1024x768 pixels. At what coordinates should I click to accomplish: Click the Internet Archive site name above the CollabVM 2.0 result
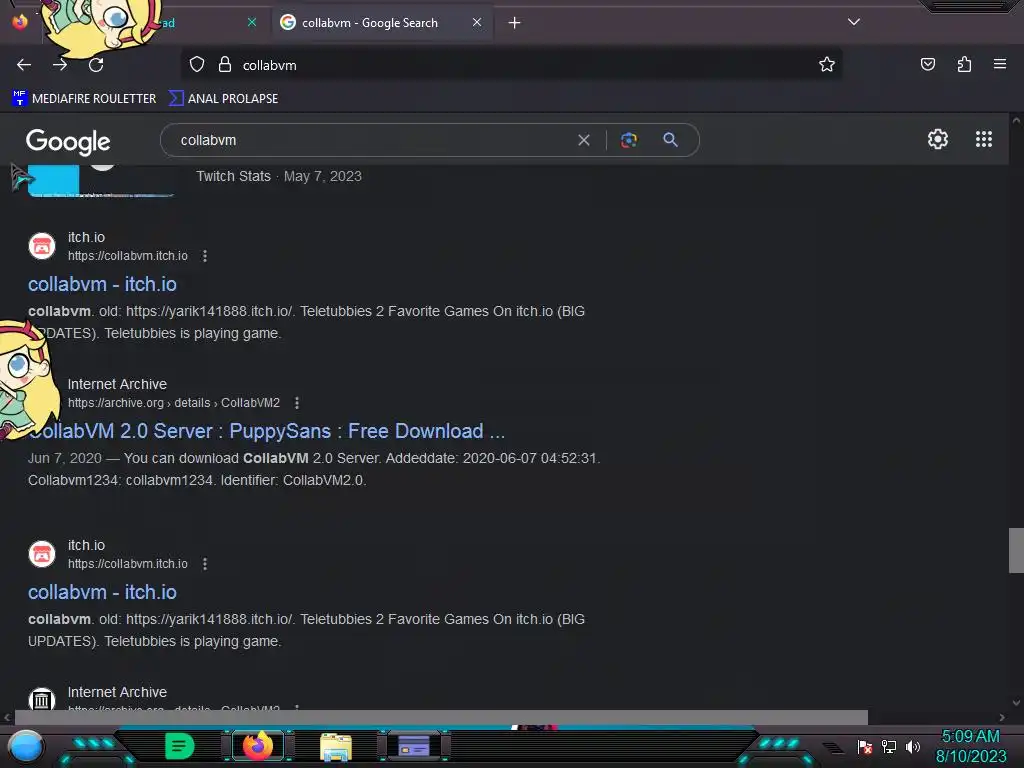(x=117, y=384)
